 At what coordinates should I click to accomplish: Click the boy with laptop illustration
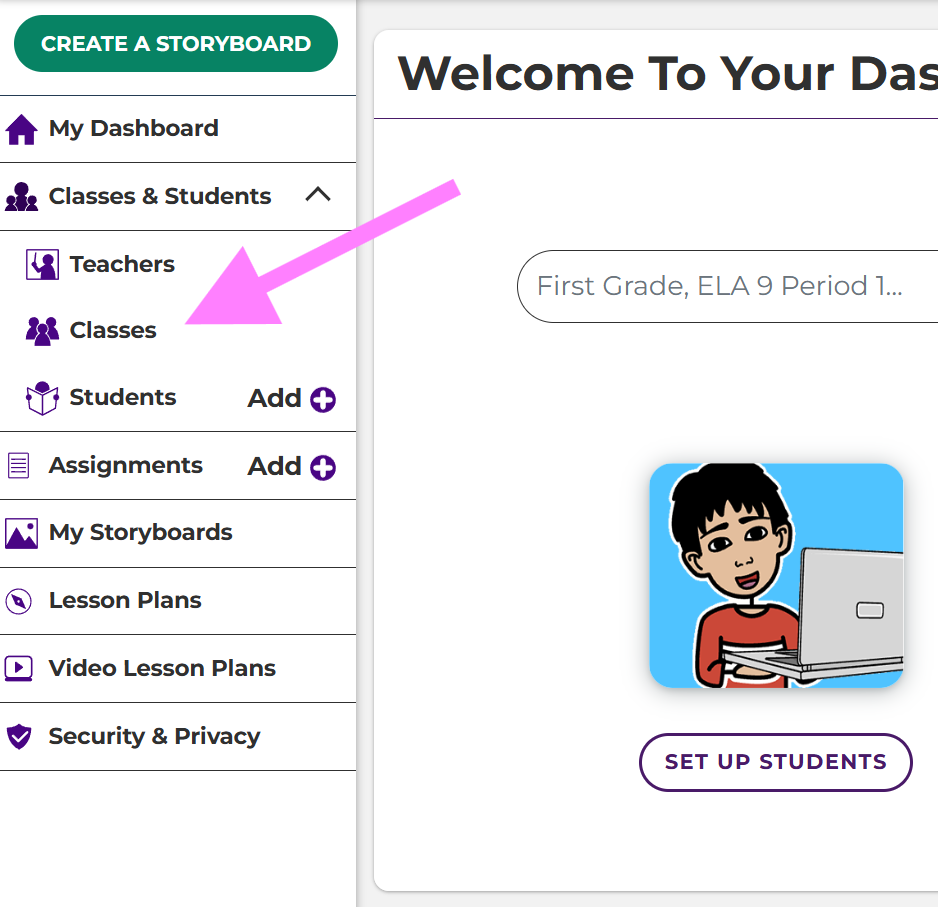pos(776,575)
